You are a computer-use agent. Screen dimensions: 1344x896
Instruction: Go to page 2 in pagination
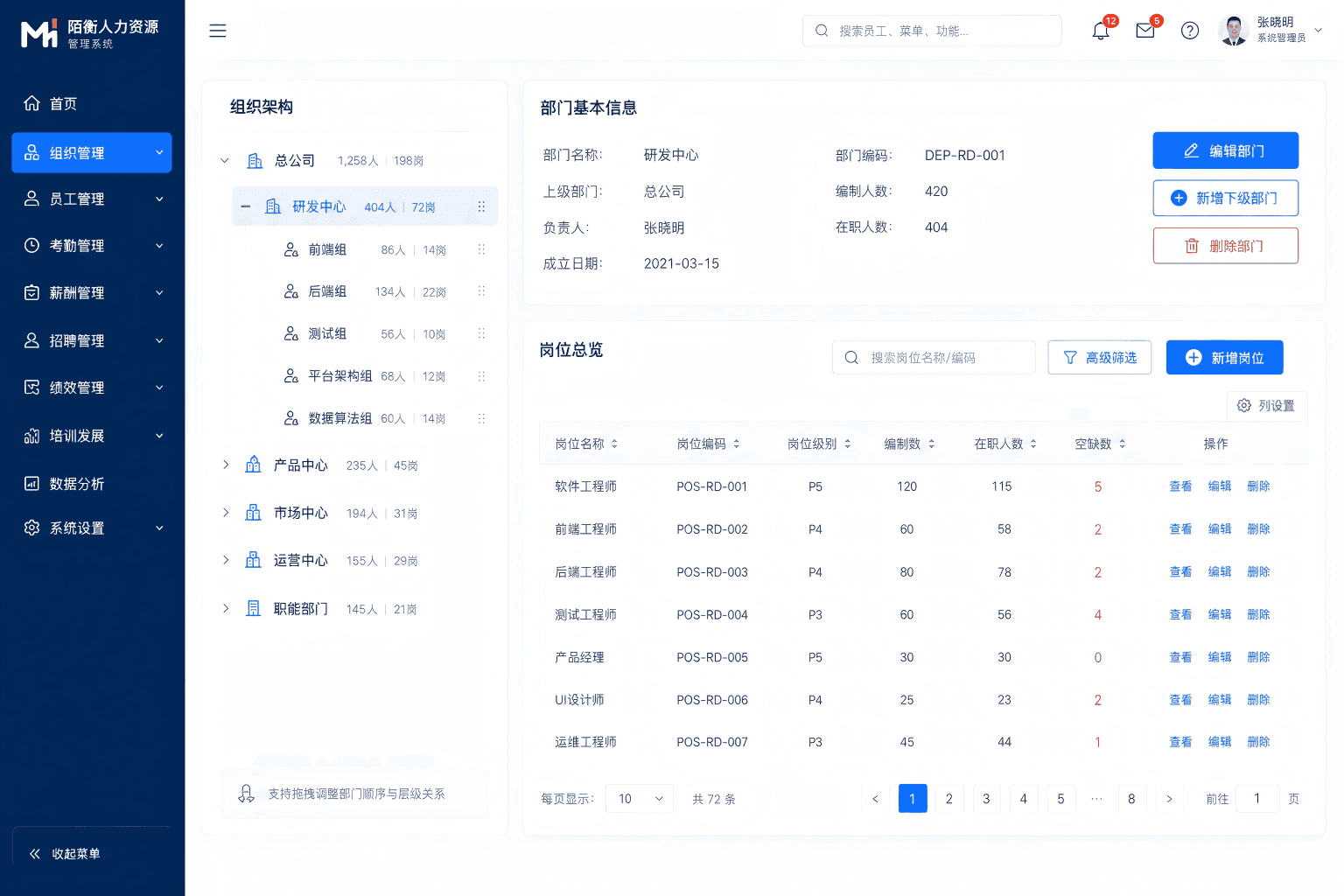[949, 799]
